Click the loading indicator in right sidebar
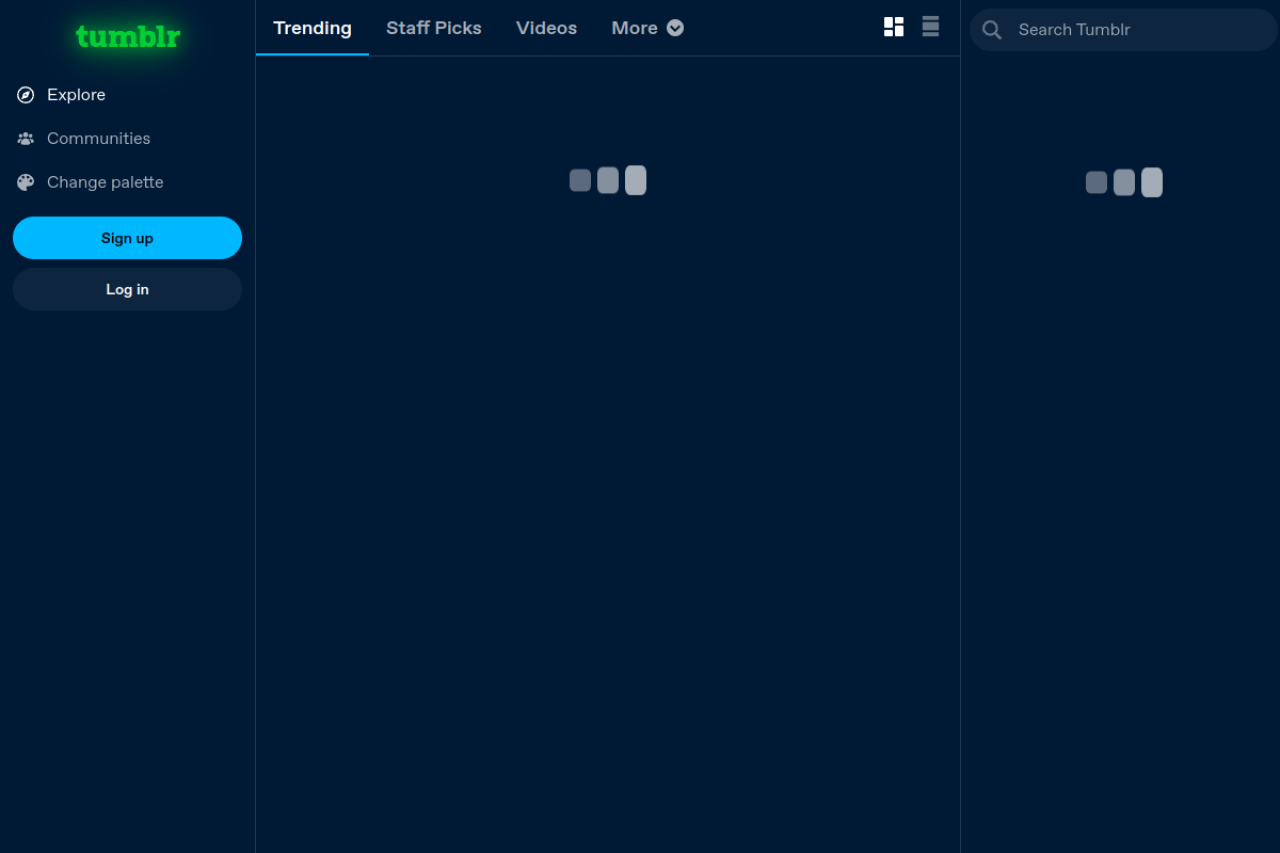 click(x=1124, y=182)
